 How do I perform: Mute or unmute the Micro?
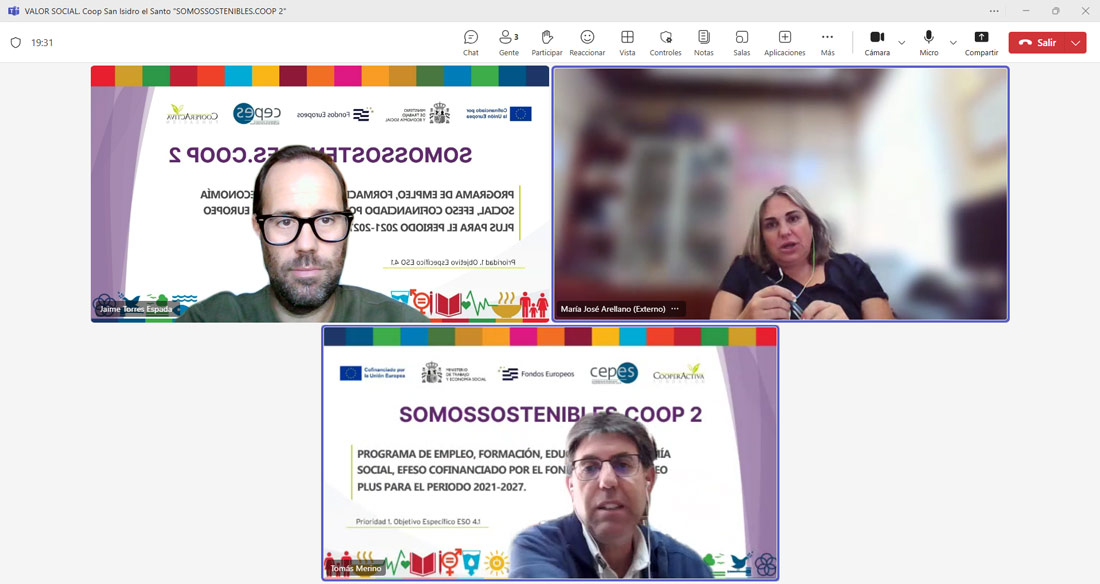tap(929, 43)
